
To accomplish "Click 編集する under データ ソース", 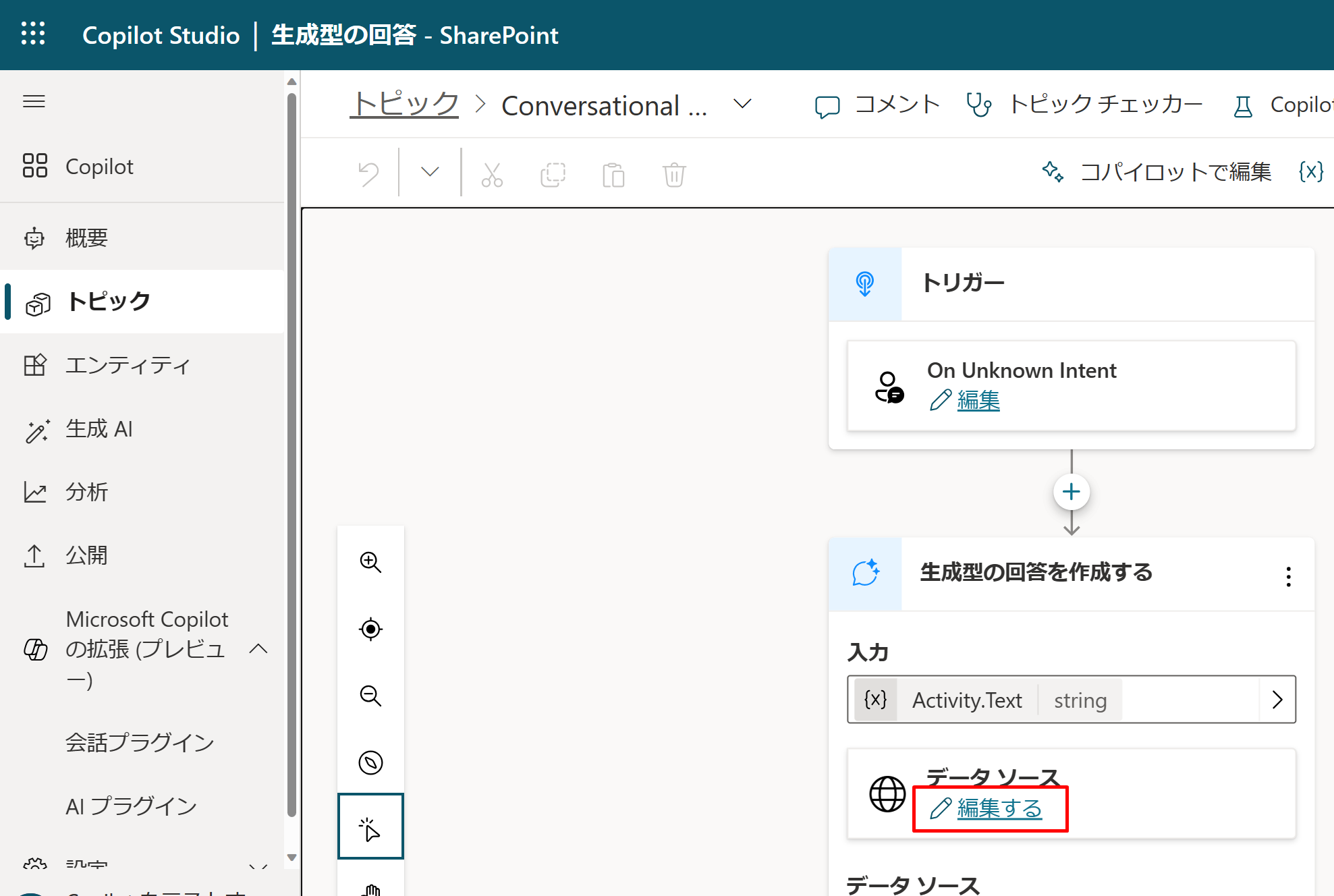I will (999, 809).
